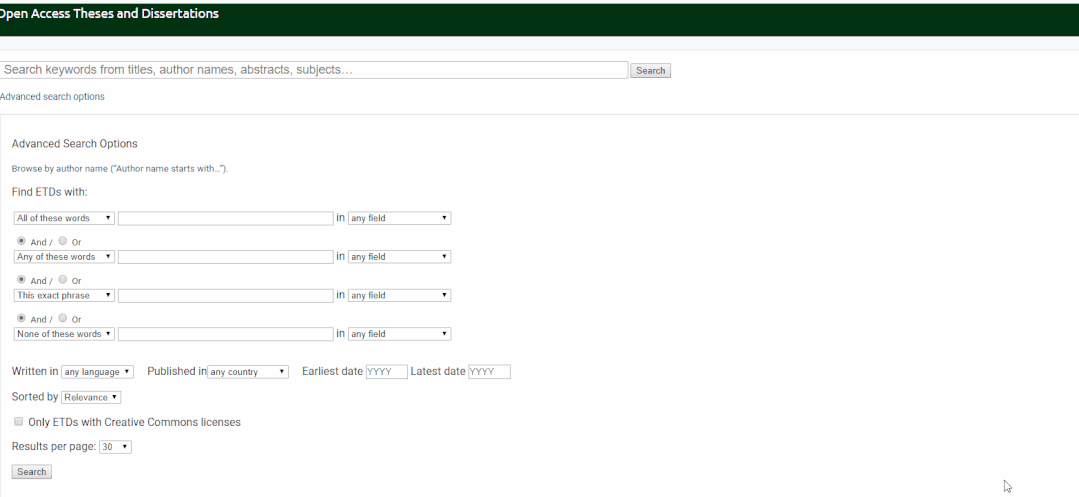Image resolution: width=1079 pixels, height=497 pixels.
Task: Select 'And' radio above 'This exact phrase'
Action: click(x=21, y=279)
